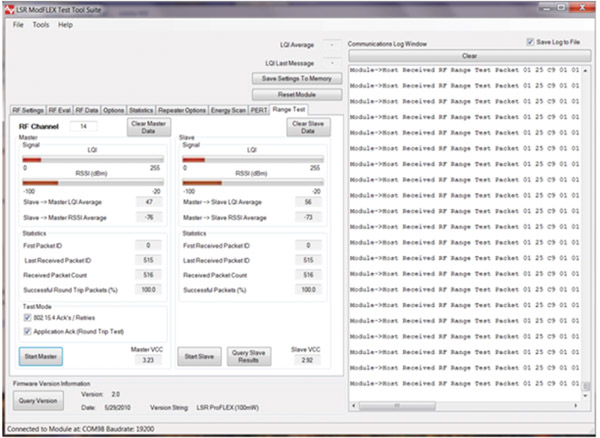Click Save Settings To Memory button
The width and height of the screenshot is (600, 438).
tap(297, 78)
